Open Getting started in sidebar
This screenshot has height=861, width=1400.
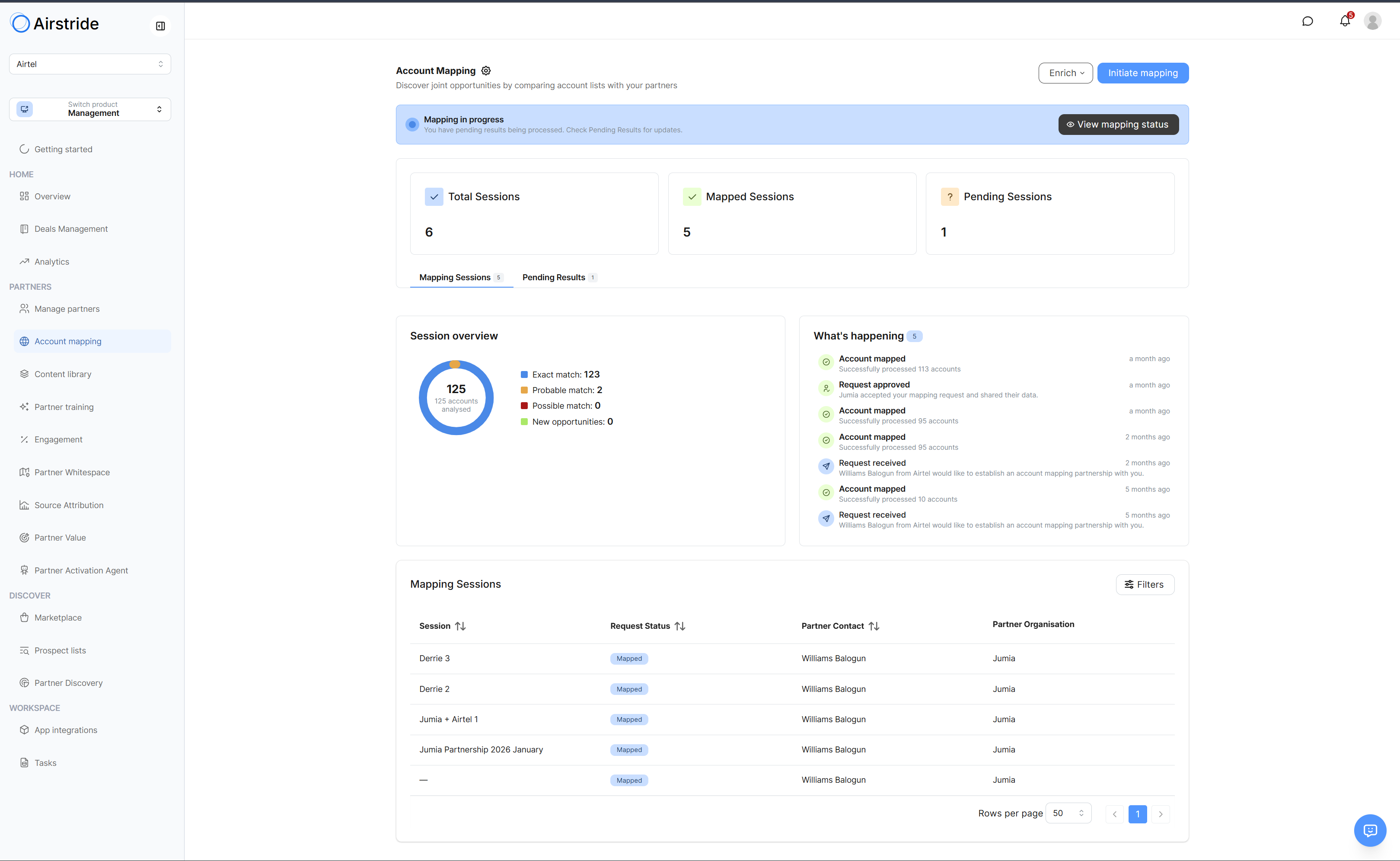(x=92, y=149)
